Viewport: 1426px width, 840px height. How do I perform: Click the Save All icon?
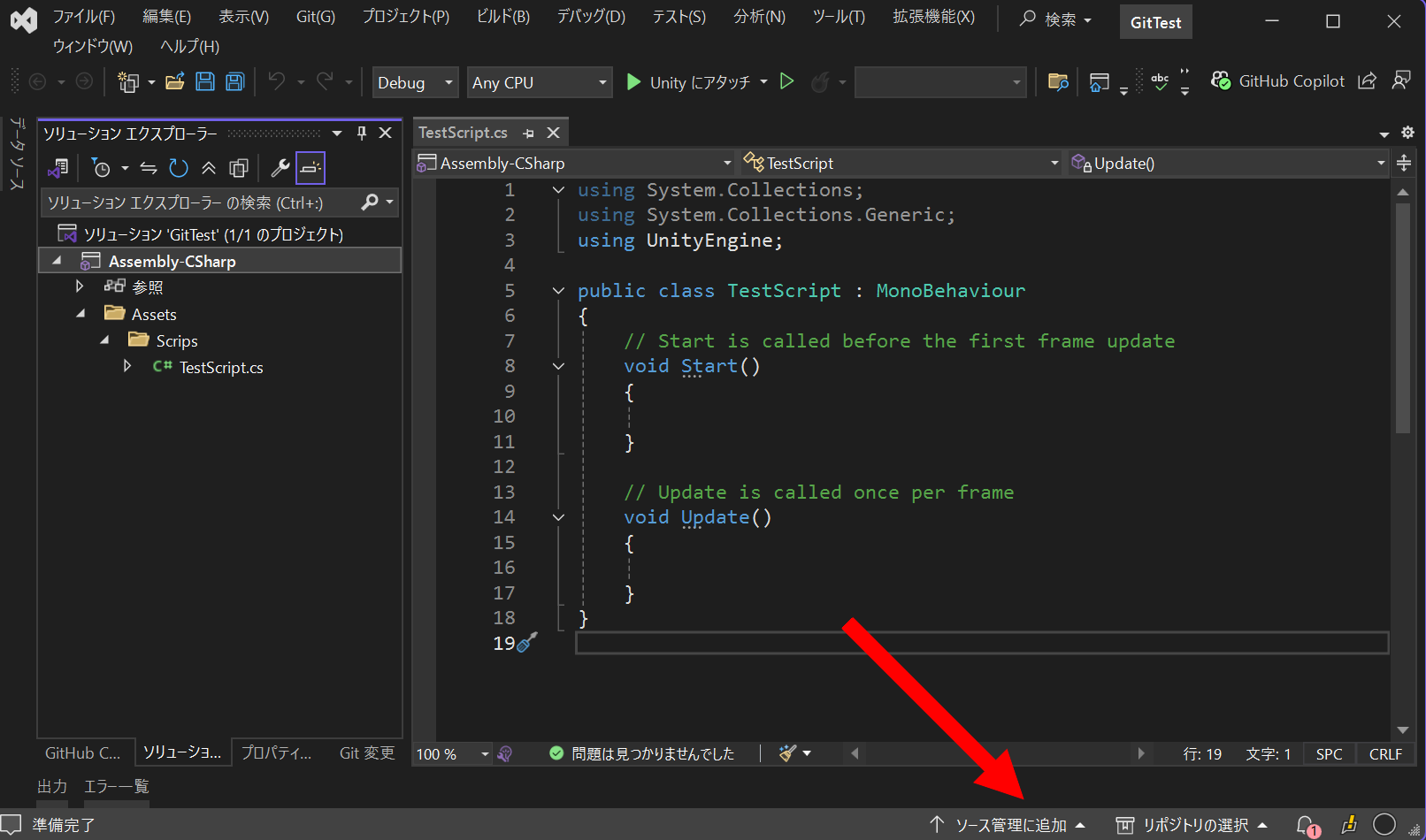[x=234, y=82]
